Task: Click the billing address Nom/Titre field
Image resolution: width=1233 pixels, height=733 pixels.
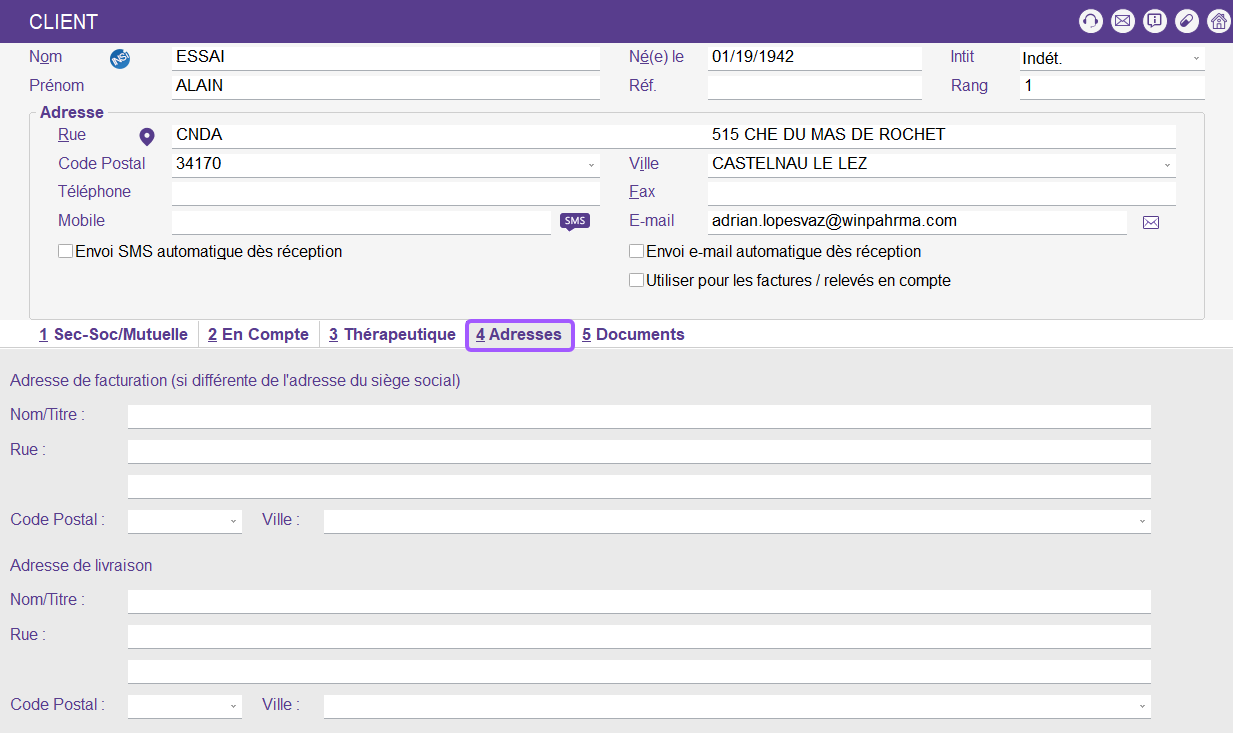Action: [x=639, y=416]
